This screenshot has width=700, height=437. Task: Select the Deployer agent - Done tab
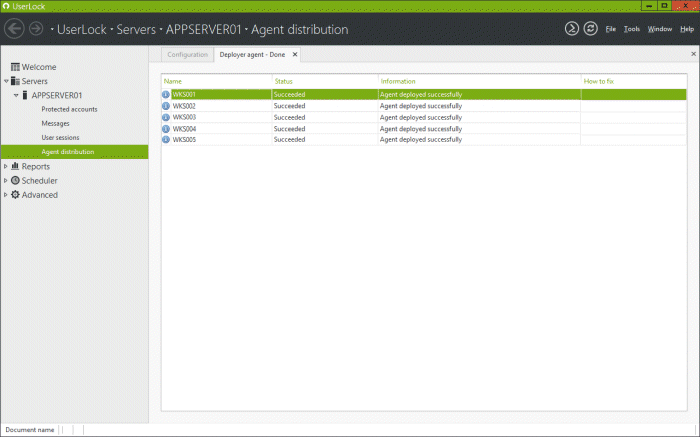point(252,54)
